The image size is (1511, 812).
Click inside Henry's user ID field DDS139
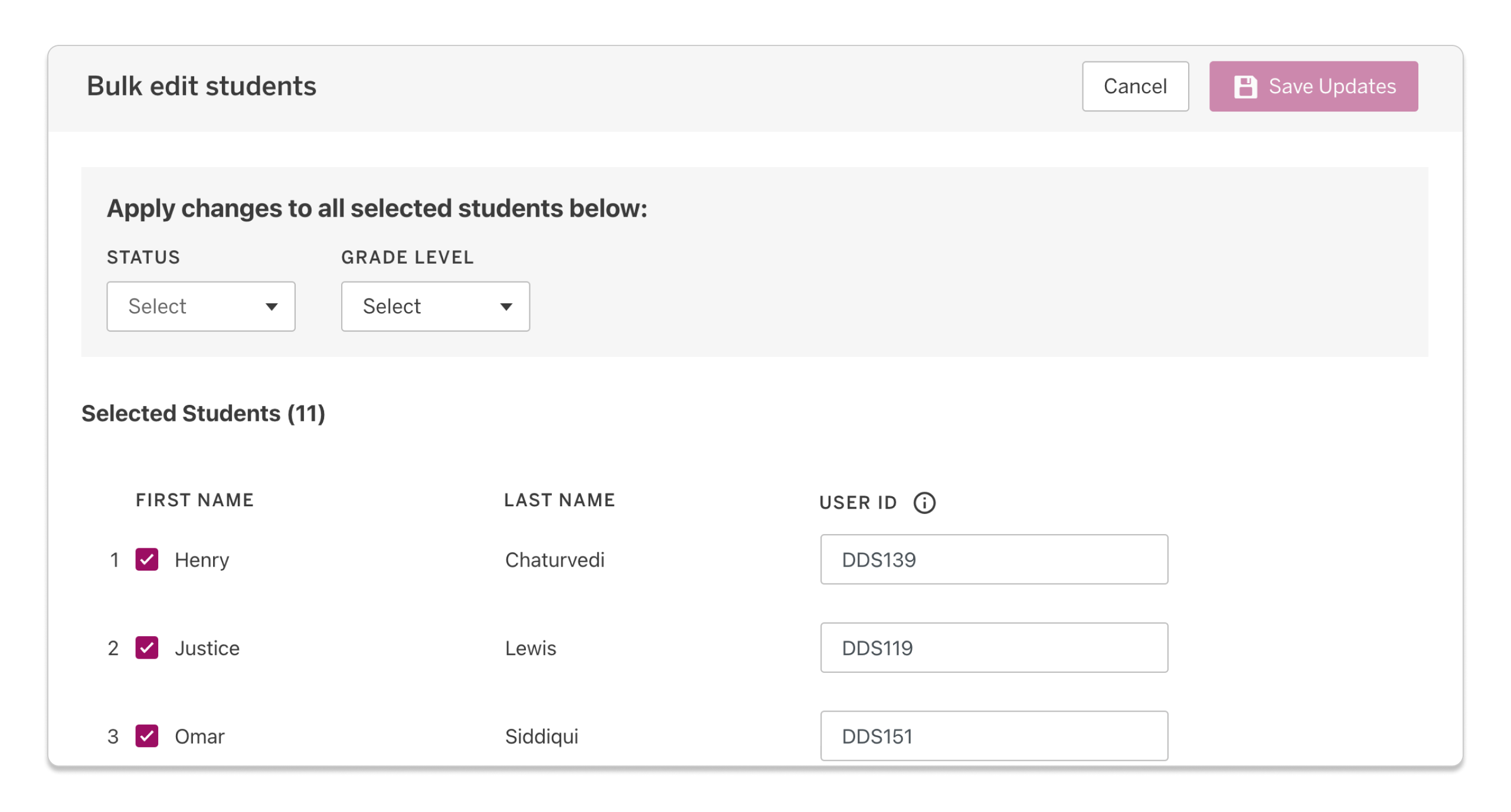point(993,559)
